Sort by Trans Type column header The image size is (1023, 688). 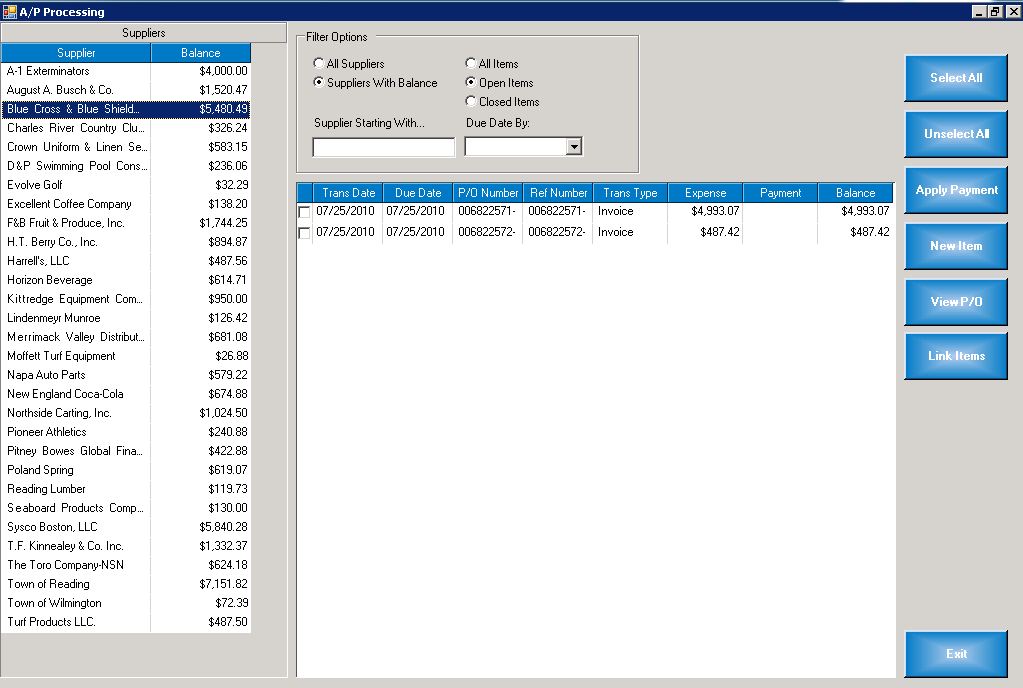[630, 193]
